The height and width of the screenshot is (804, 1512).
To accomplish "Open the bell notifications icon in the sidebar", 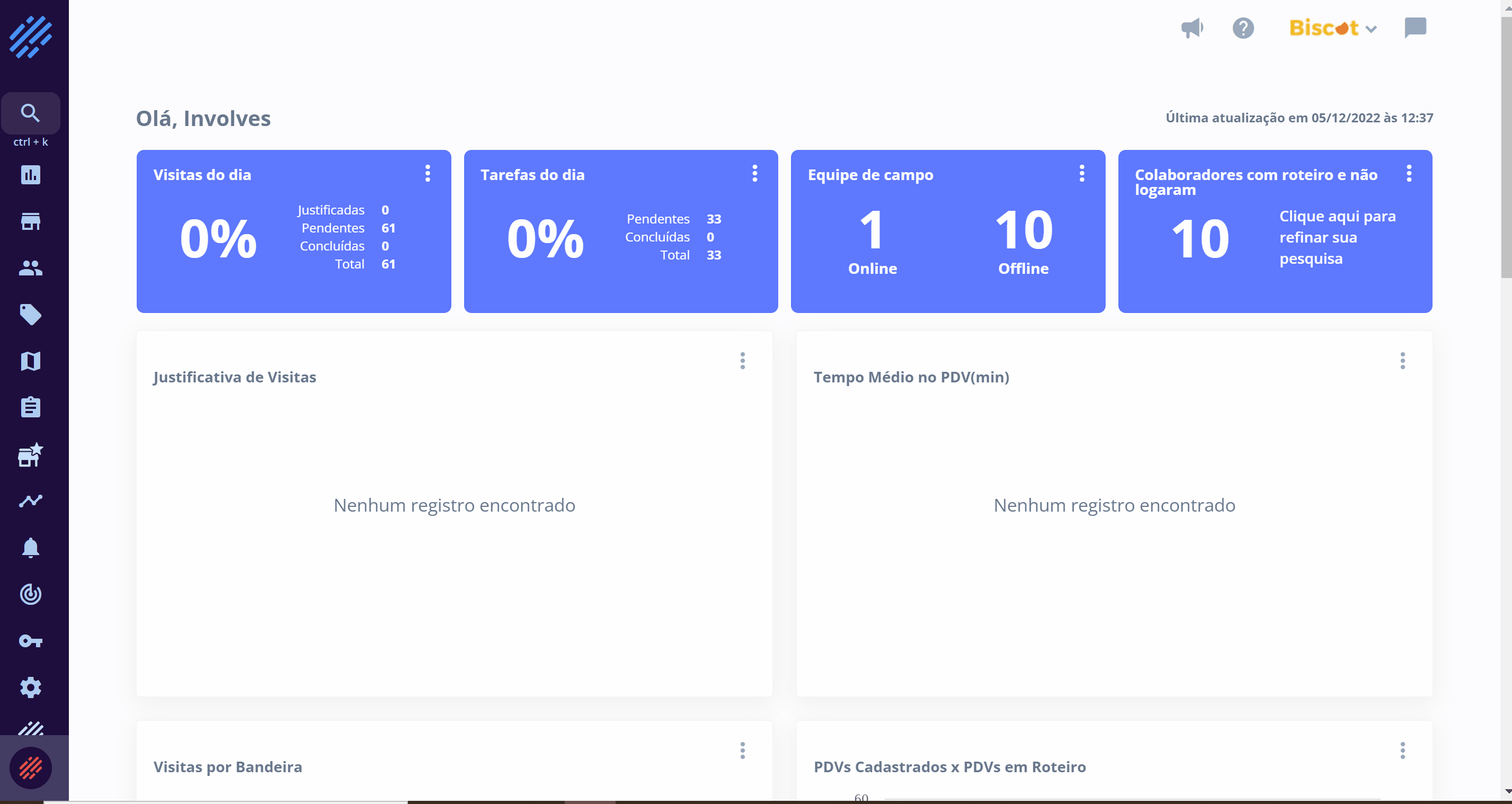I will [31, 548].
